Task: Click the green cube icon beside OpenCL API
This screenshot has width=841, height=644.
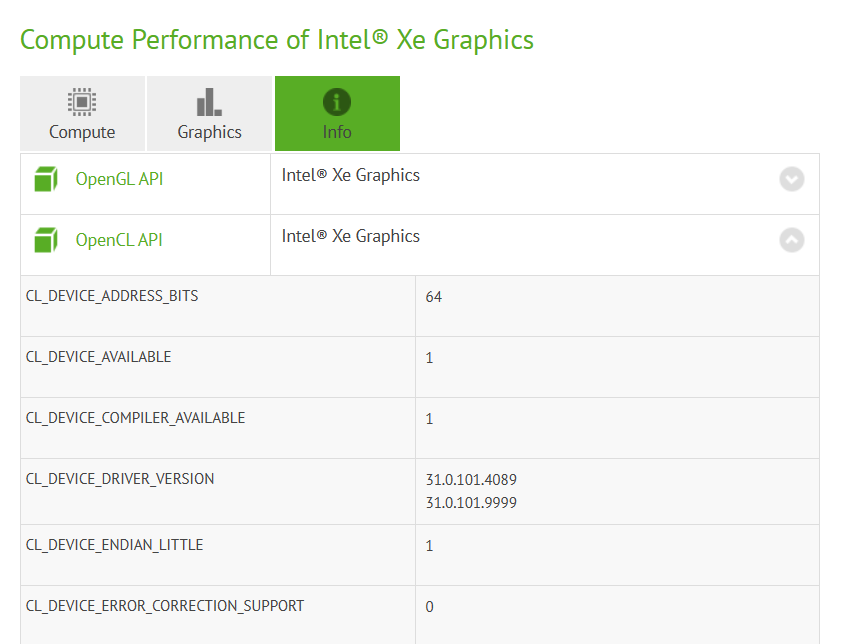Action: point(46,241)
